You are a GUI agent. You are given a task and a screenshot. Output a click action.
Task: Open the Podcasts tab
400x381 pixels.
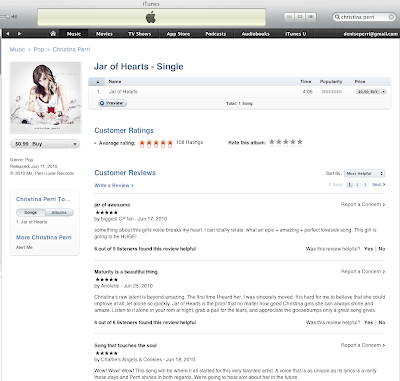click(216, 34)
